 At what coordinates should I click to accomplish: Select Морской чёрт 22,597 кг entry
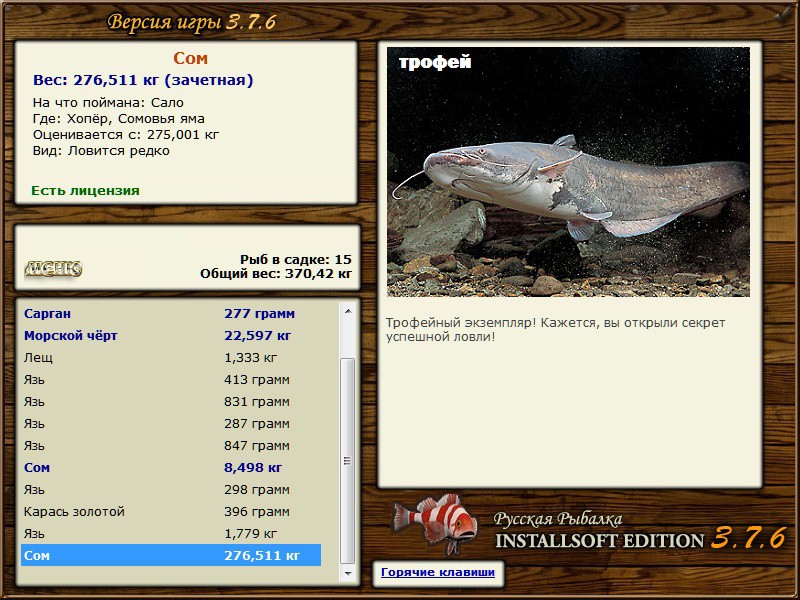tap(171, 335)
